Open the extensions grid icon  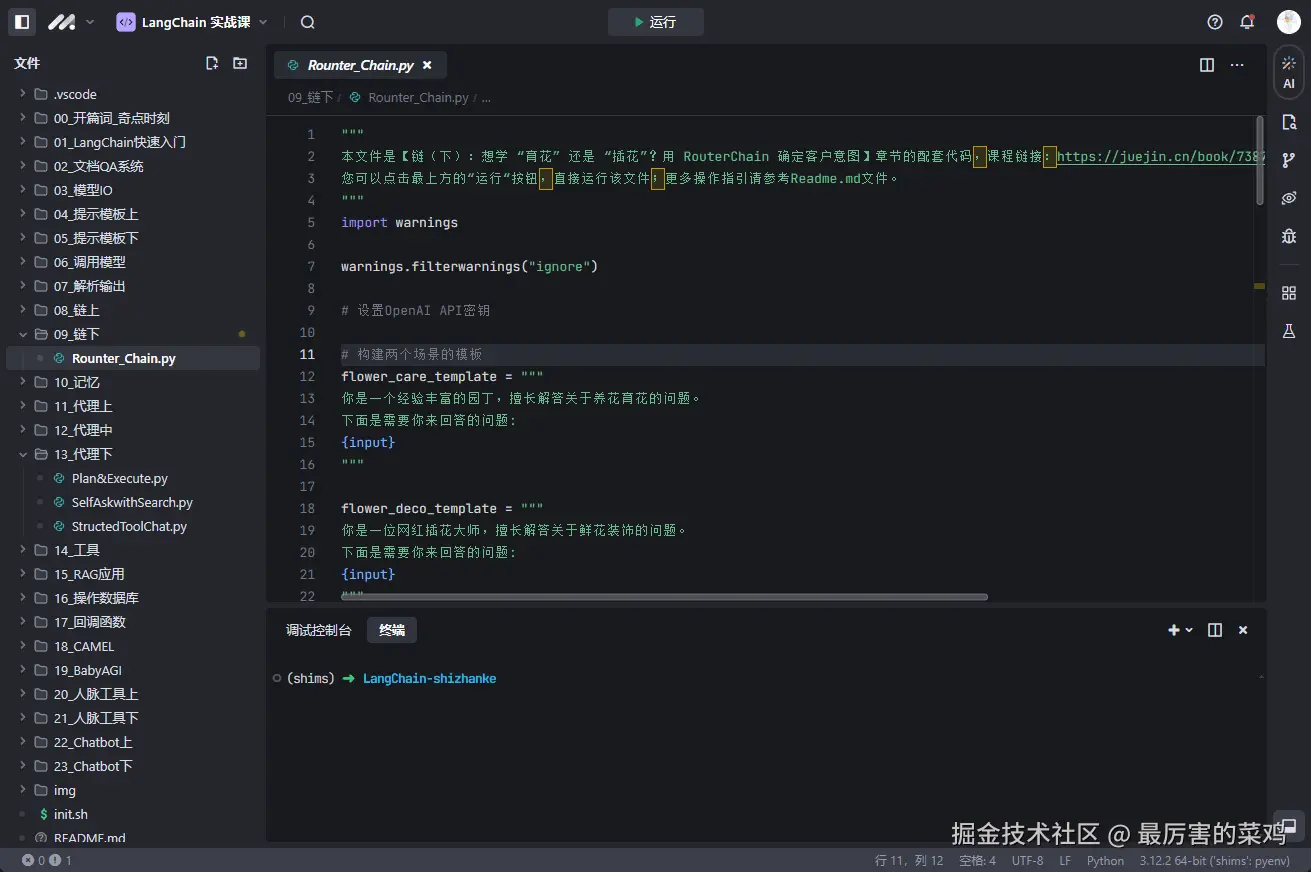[1289, 292]
